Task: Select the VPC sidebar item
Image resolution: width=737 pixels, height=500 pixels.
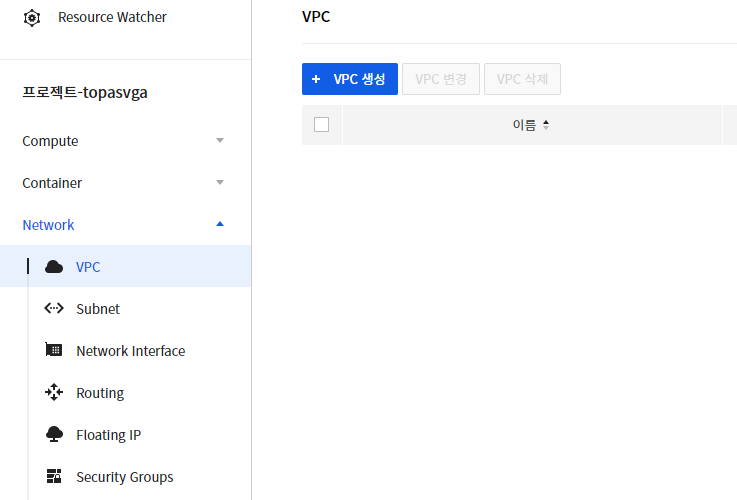Action: tap(125, 266)
